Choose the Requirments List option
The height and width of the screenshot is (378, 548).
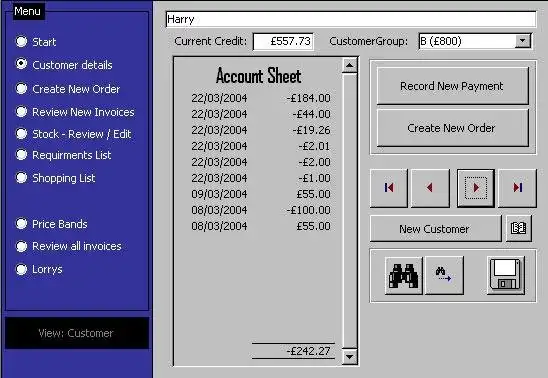(x=64, y=155)
